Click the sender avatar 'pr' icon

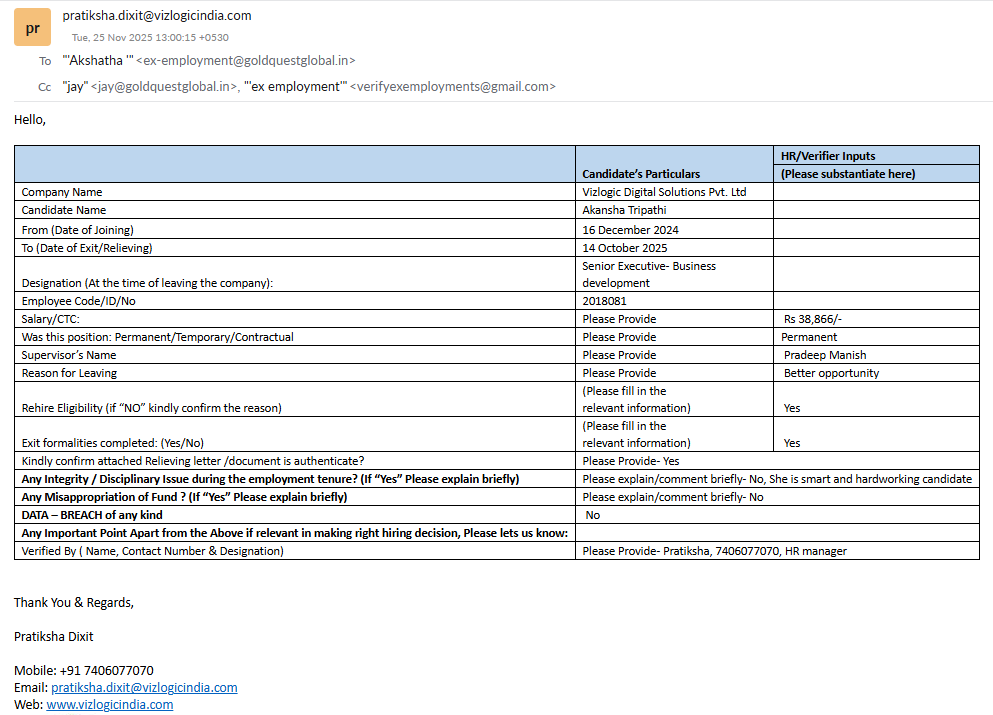coord(32,28)
